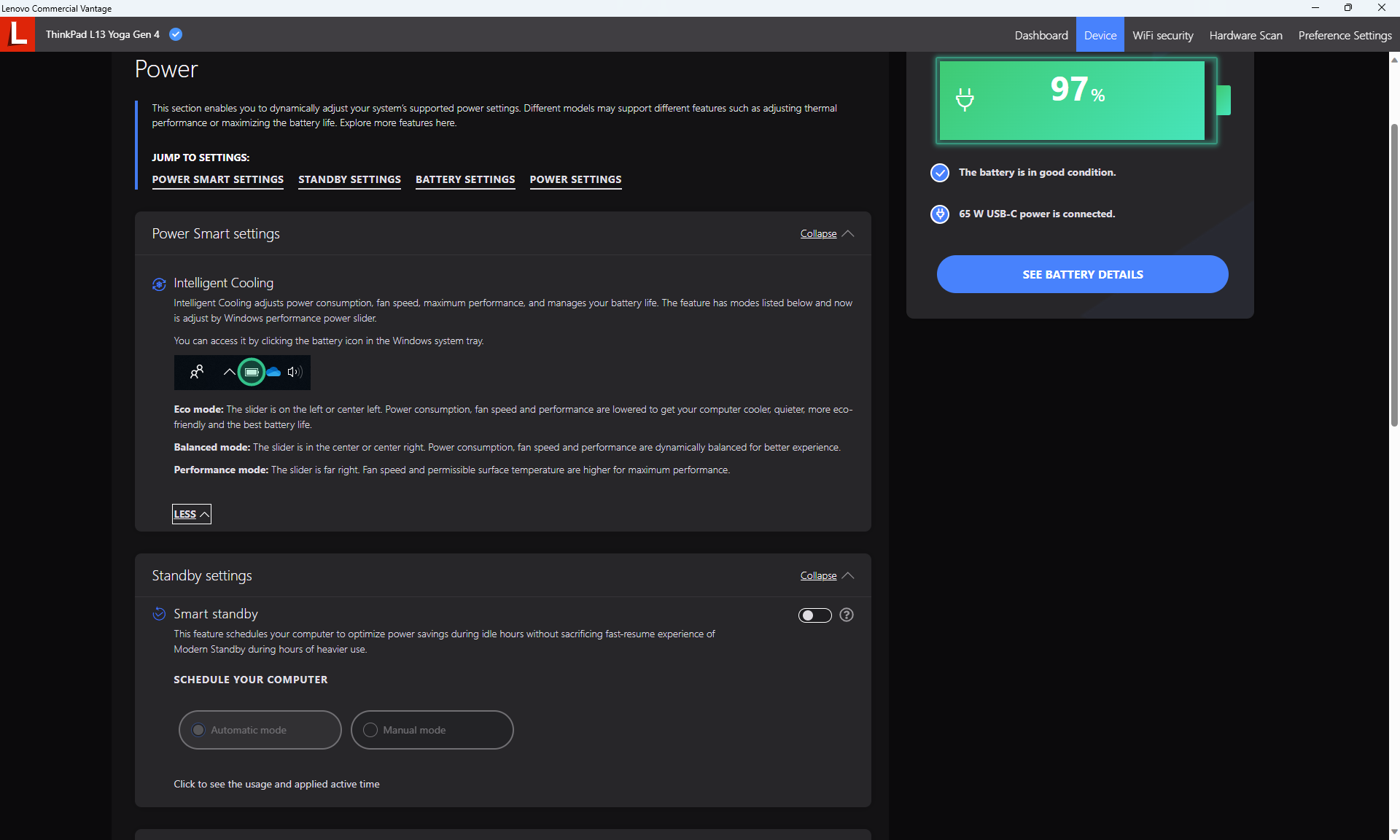Open the WiFi security tab
This screenshot has width=1400, height=840.
click(x=1163, y=35)
